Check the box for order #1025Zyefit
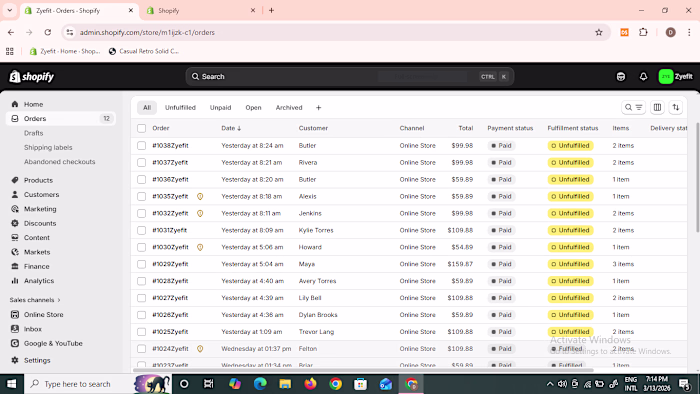Viewport: 700px width, 394px height. coord(142,332)
